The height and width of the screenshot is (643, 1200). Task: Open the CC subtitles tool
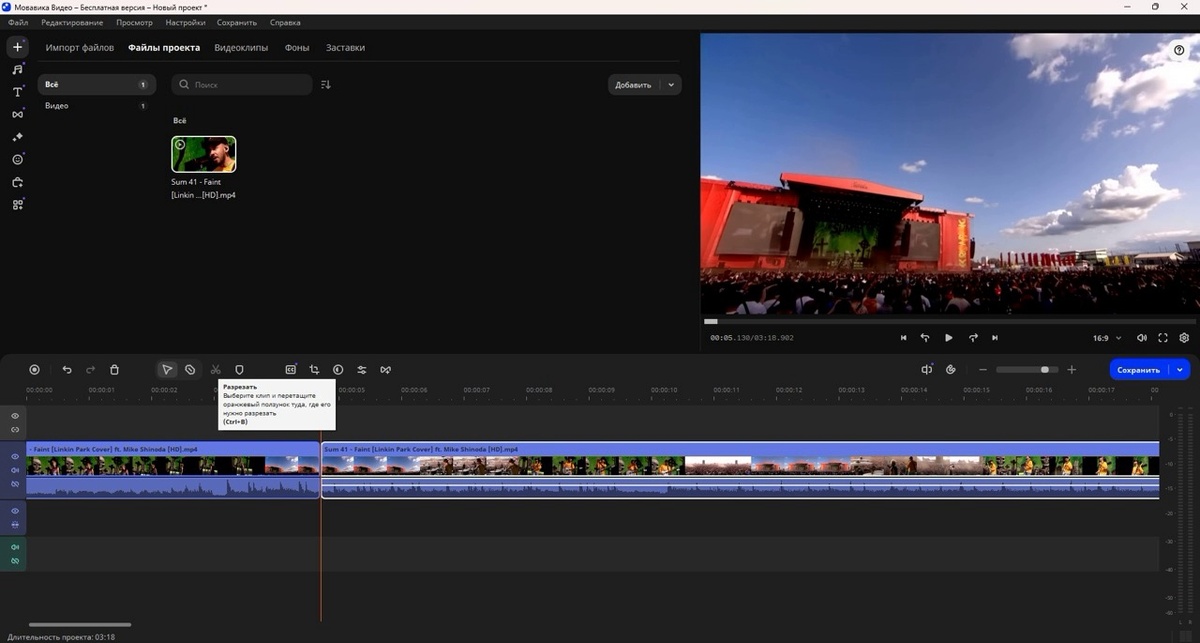[290, 369]
